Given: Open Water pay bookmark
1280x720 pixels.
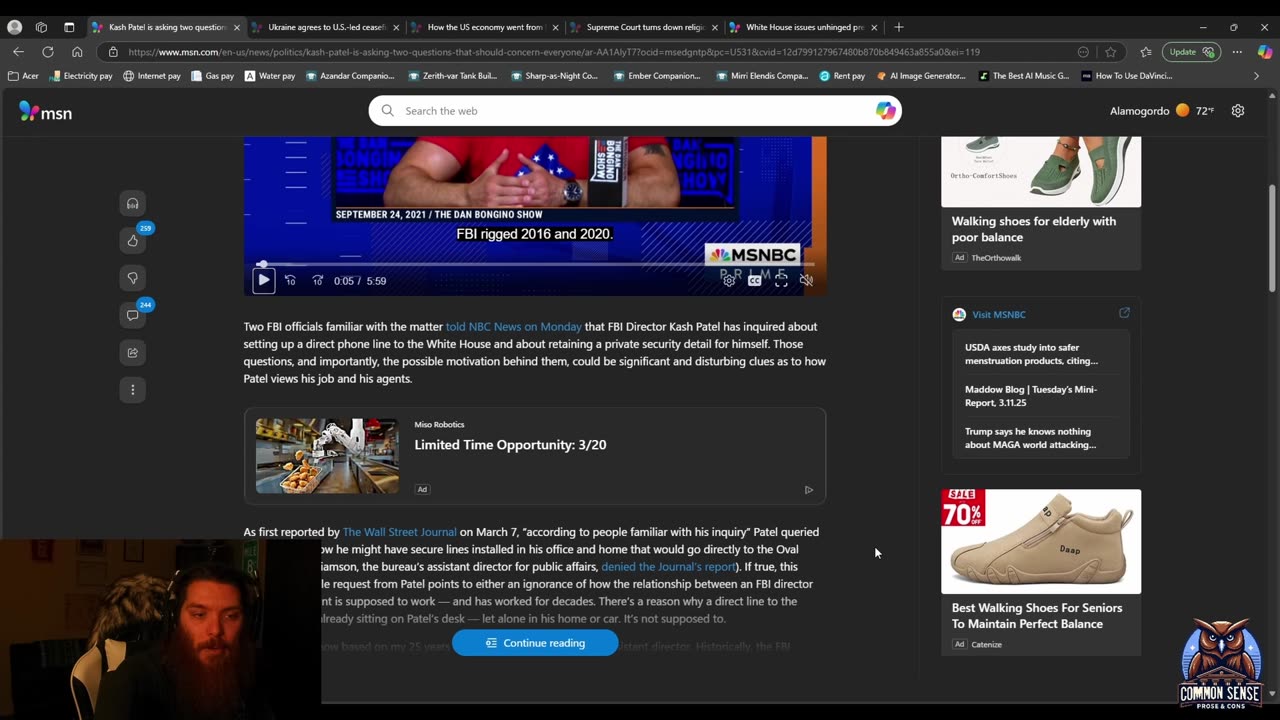Looking at the screenshot, I should 269,76.
